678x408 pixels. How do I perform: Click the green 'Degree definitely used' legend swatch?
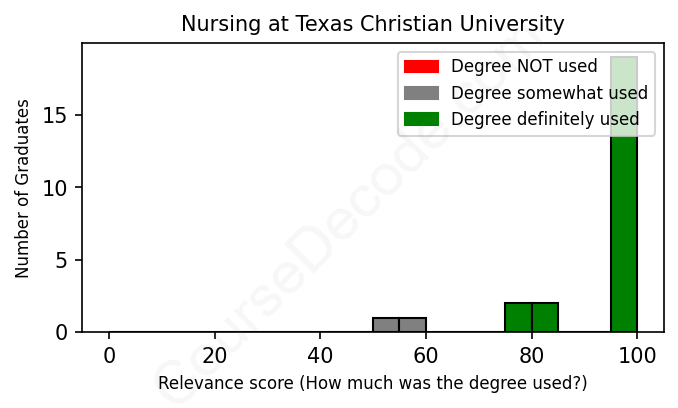[421, 120]
